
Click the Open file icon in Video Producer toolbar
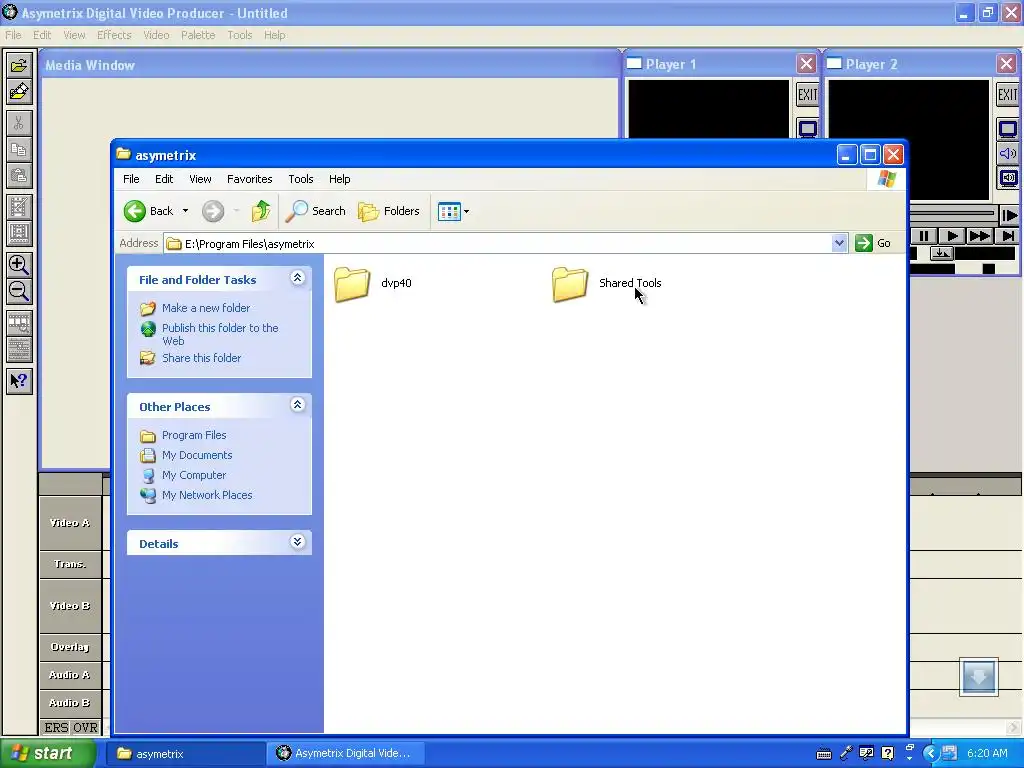(x=19, y=65)
